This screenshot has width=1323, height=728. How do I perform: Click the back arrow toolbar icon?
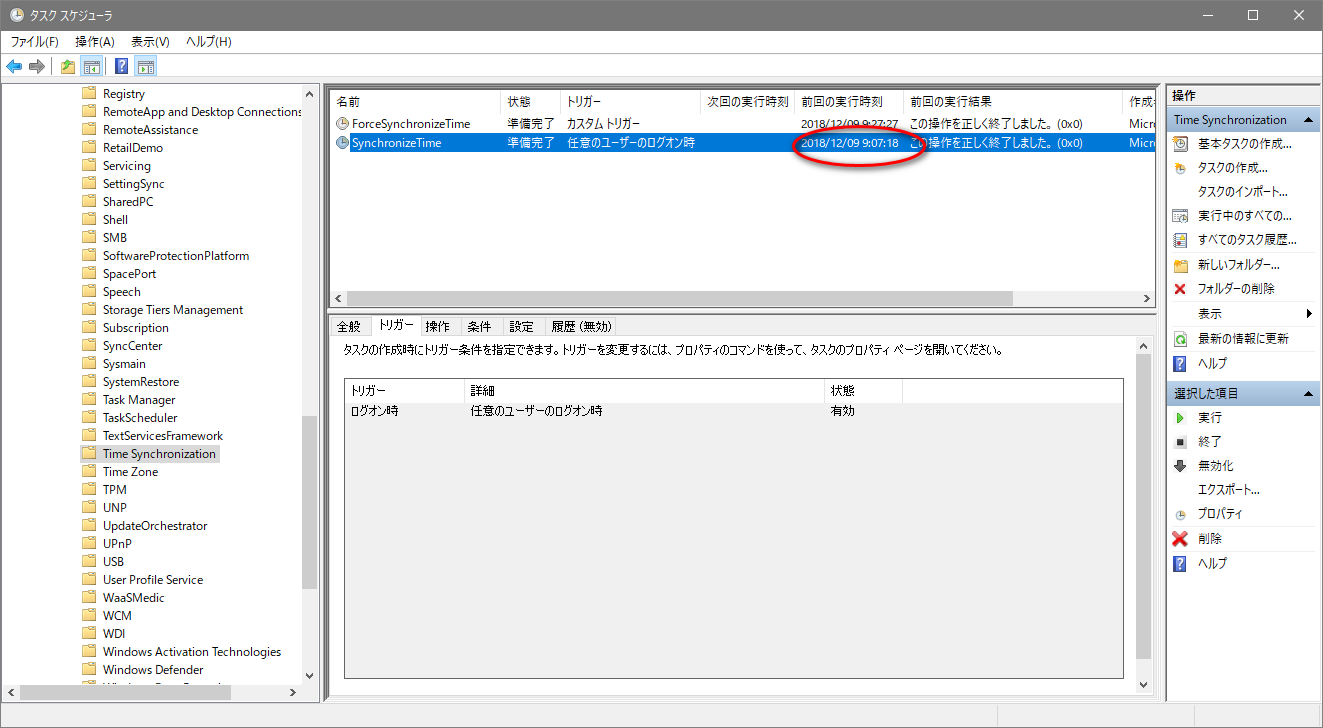[14, 67]
